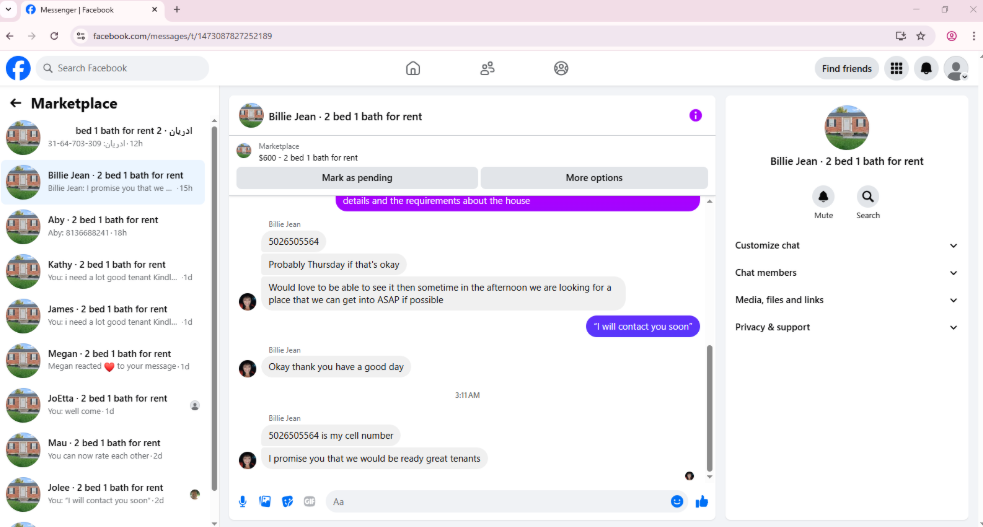Open the Facebook menu grid icon
Image resolution: width=983 pixels, height=527 pixels.
[x=896, y=68]
